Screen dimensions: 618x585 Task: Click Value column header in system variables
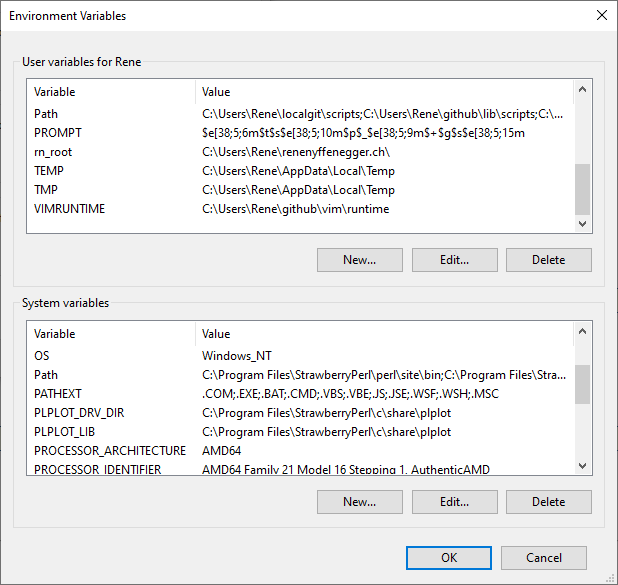tap(380, 334)
